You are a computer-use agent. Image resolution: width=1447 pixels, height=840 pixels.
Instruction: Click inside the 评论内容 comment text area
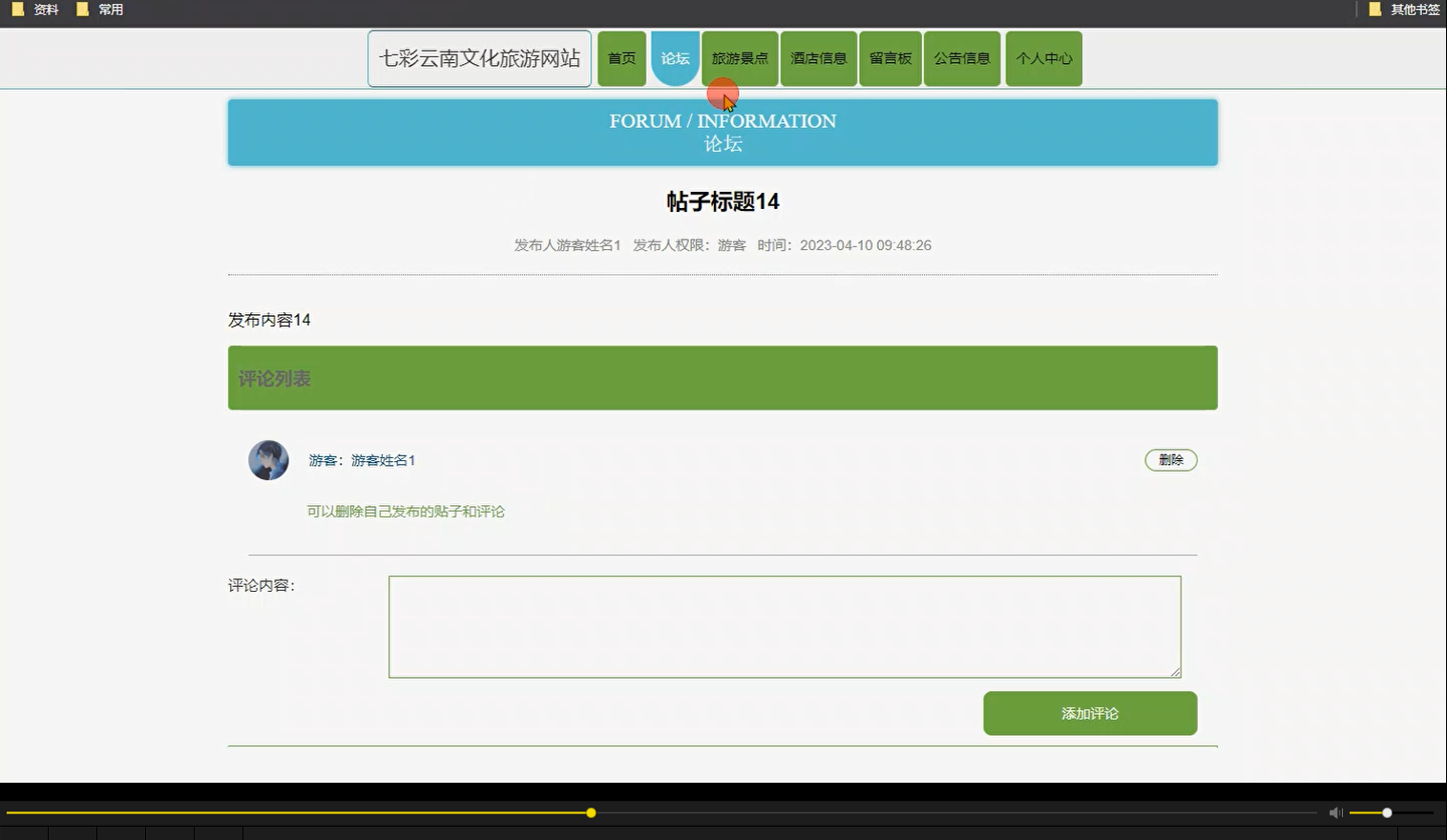pos(783,625)
